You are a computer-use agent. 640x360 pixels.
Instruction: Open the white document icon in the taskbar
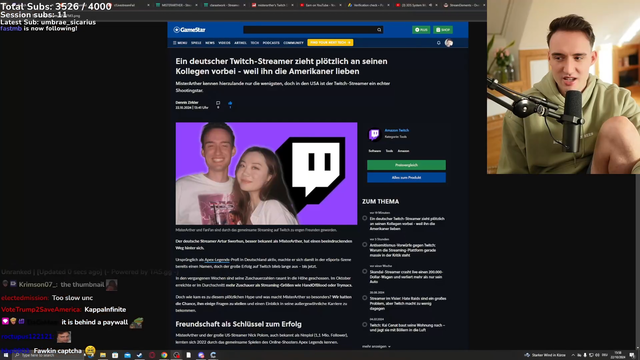tap(189, 355)
